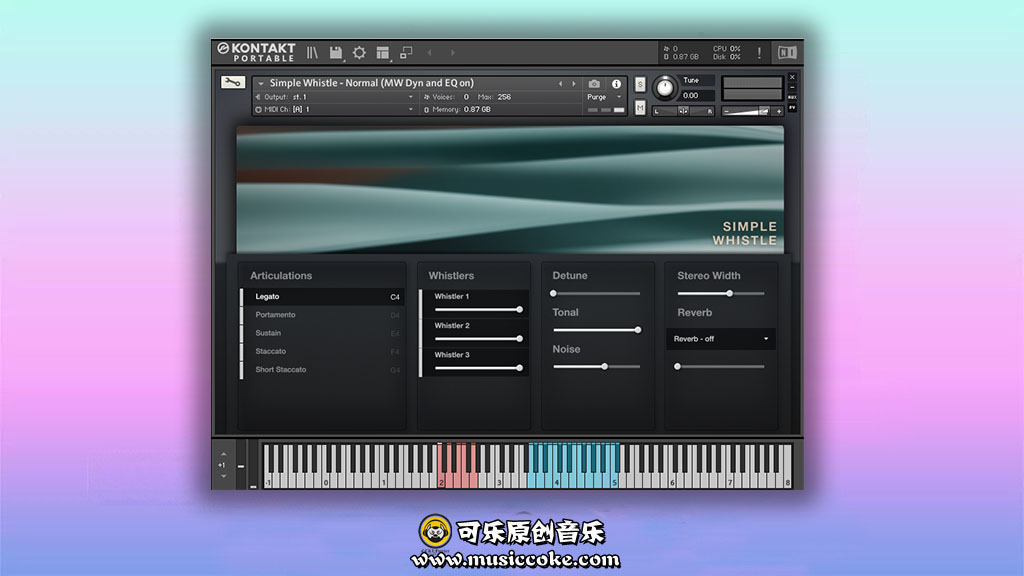This screenshot has height=576, width=1024.
Task: Click the panic exclamation icon
Action: pos(759,53)
